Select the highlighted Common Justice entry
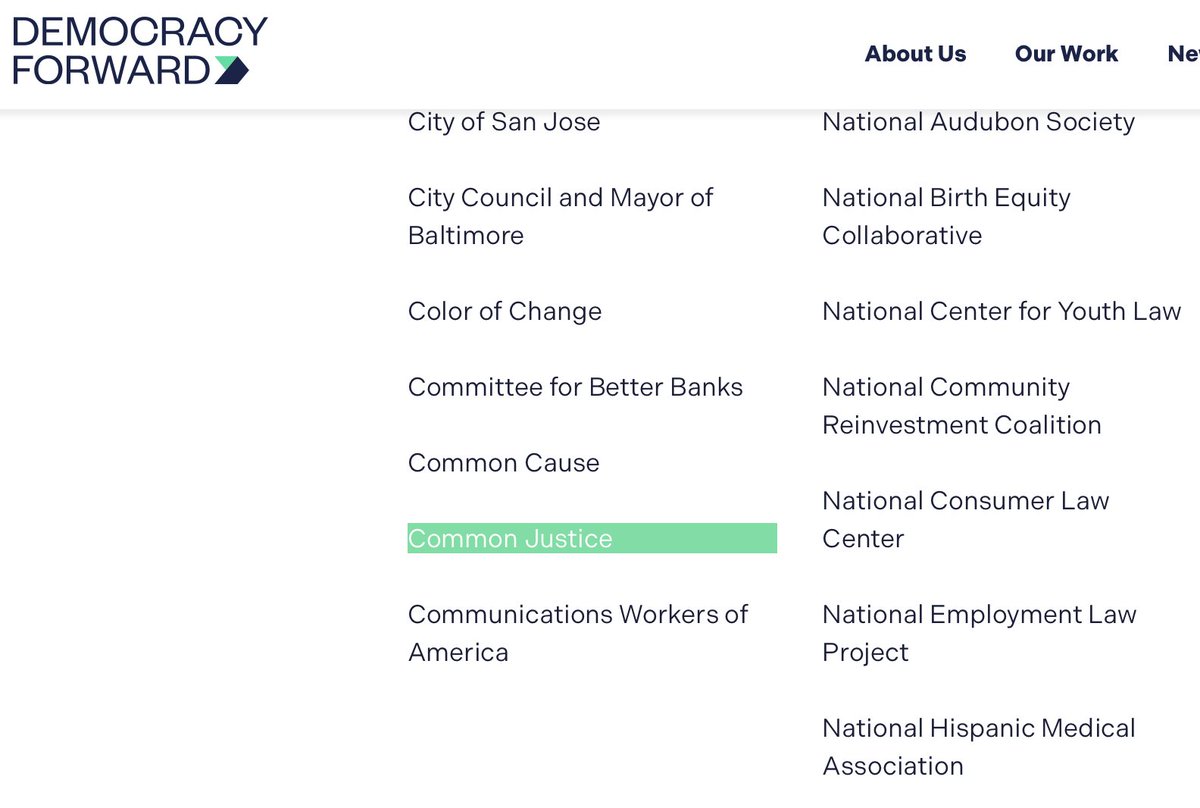The height and width of the screenshot is (808, 1200). [510, 539]
